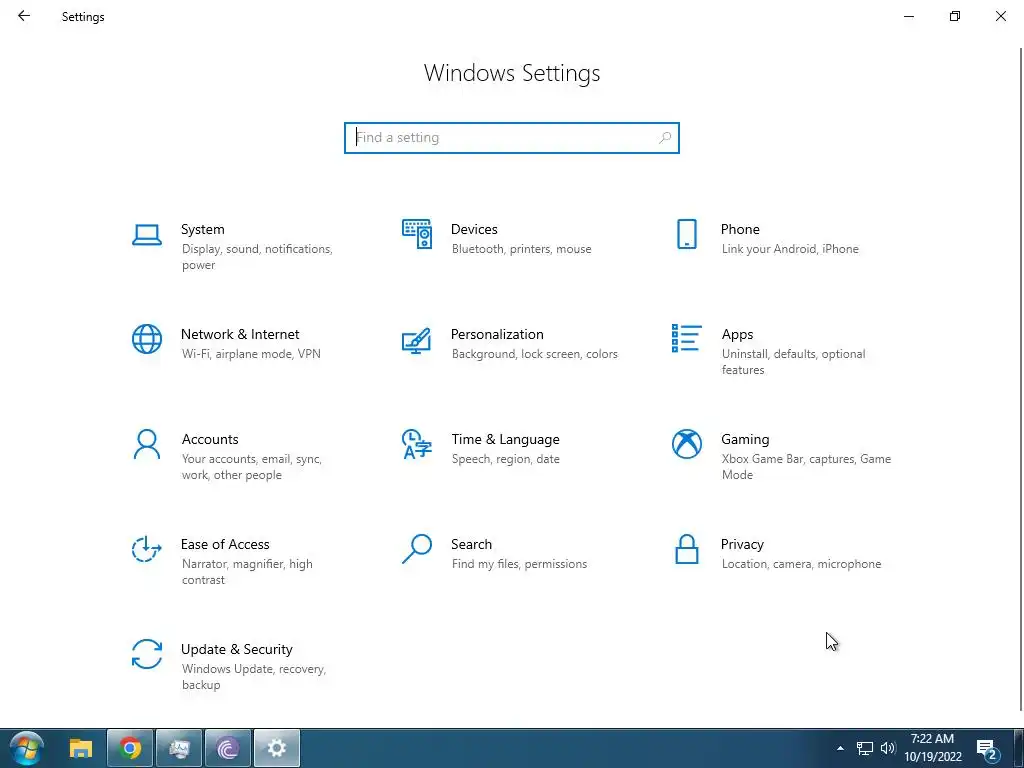1024x768 pixels.
Task: Open the Gaming settings link
Action: click(x=745, y=440)
